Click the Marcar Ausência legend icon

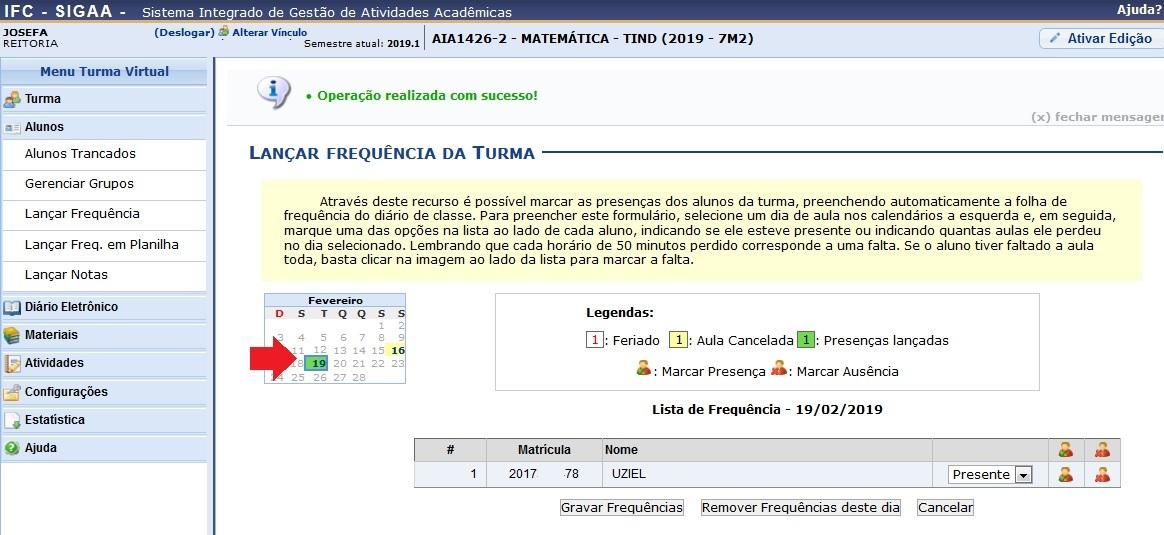778,369
